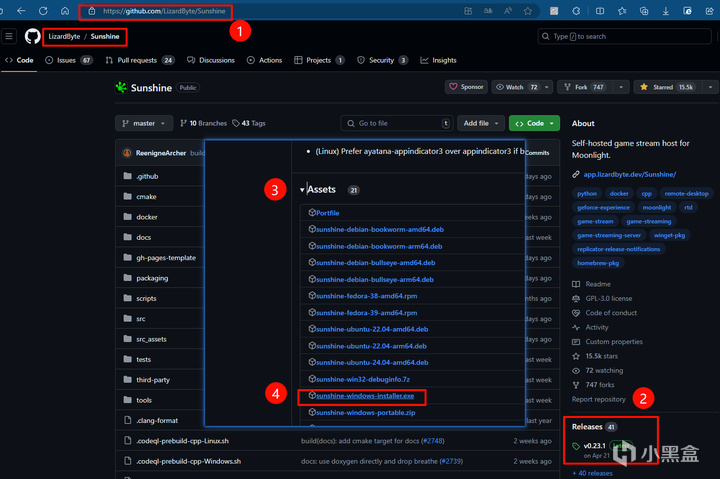Screen dimensions: 720x479
Task: Open the GPL-3.0 license link
Action: [608, 299]
